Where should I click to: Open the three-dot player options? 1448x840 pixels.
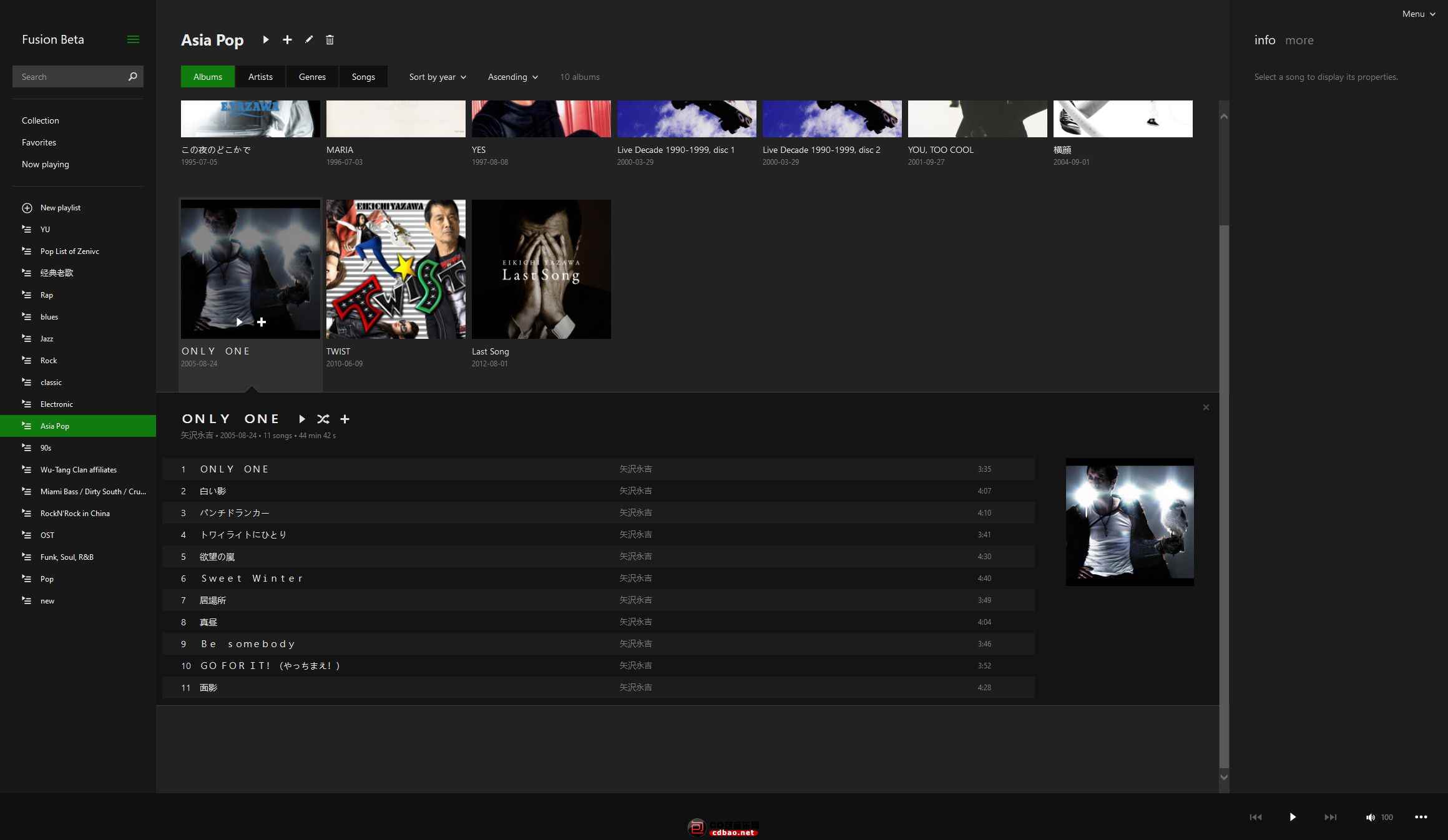coord(1421,817)
